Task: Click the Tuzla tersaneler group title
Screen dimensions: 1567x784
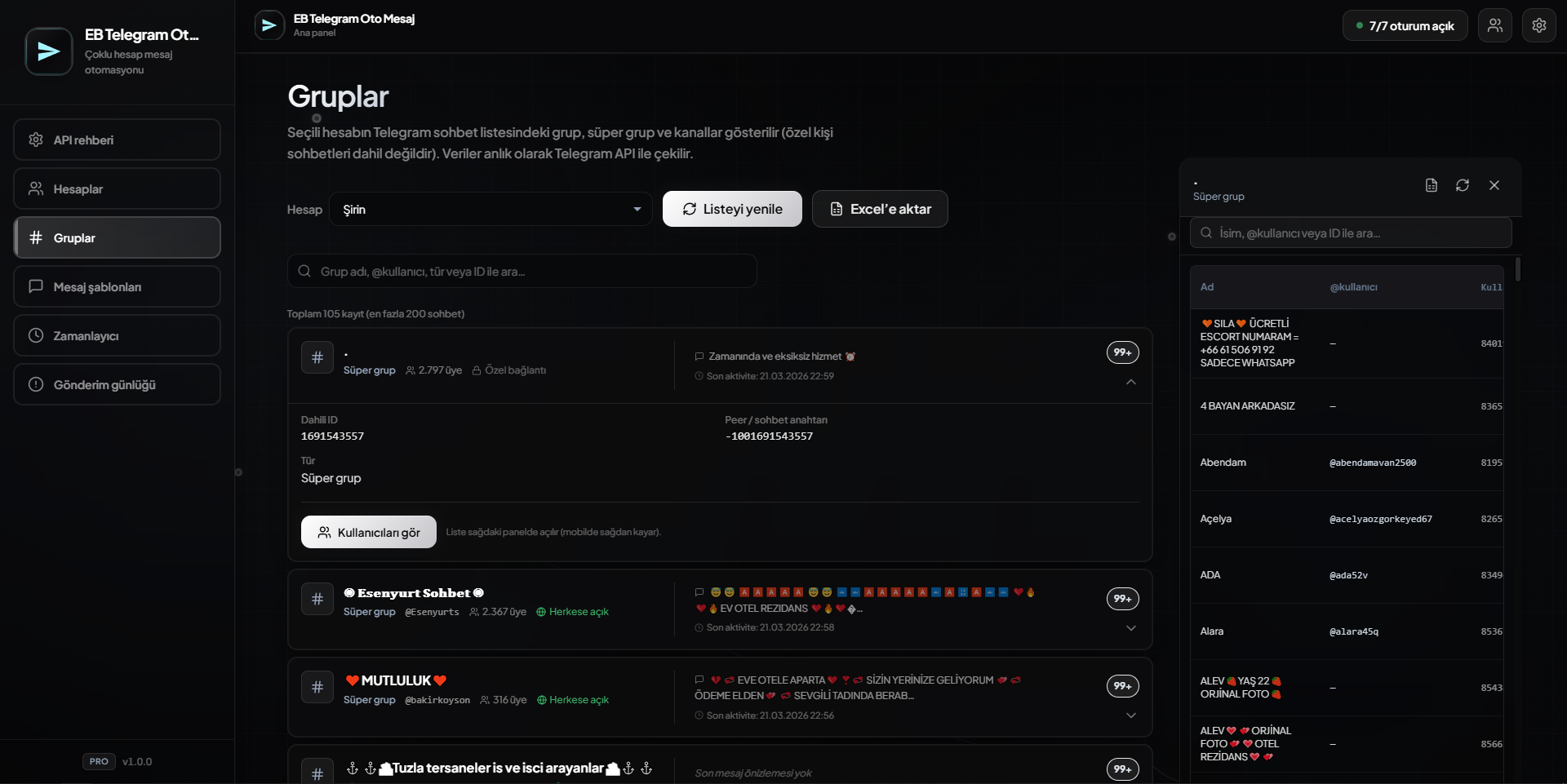Action: tap(499, 768)
